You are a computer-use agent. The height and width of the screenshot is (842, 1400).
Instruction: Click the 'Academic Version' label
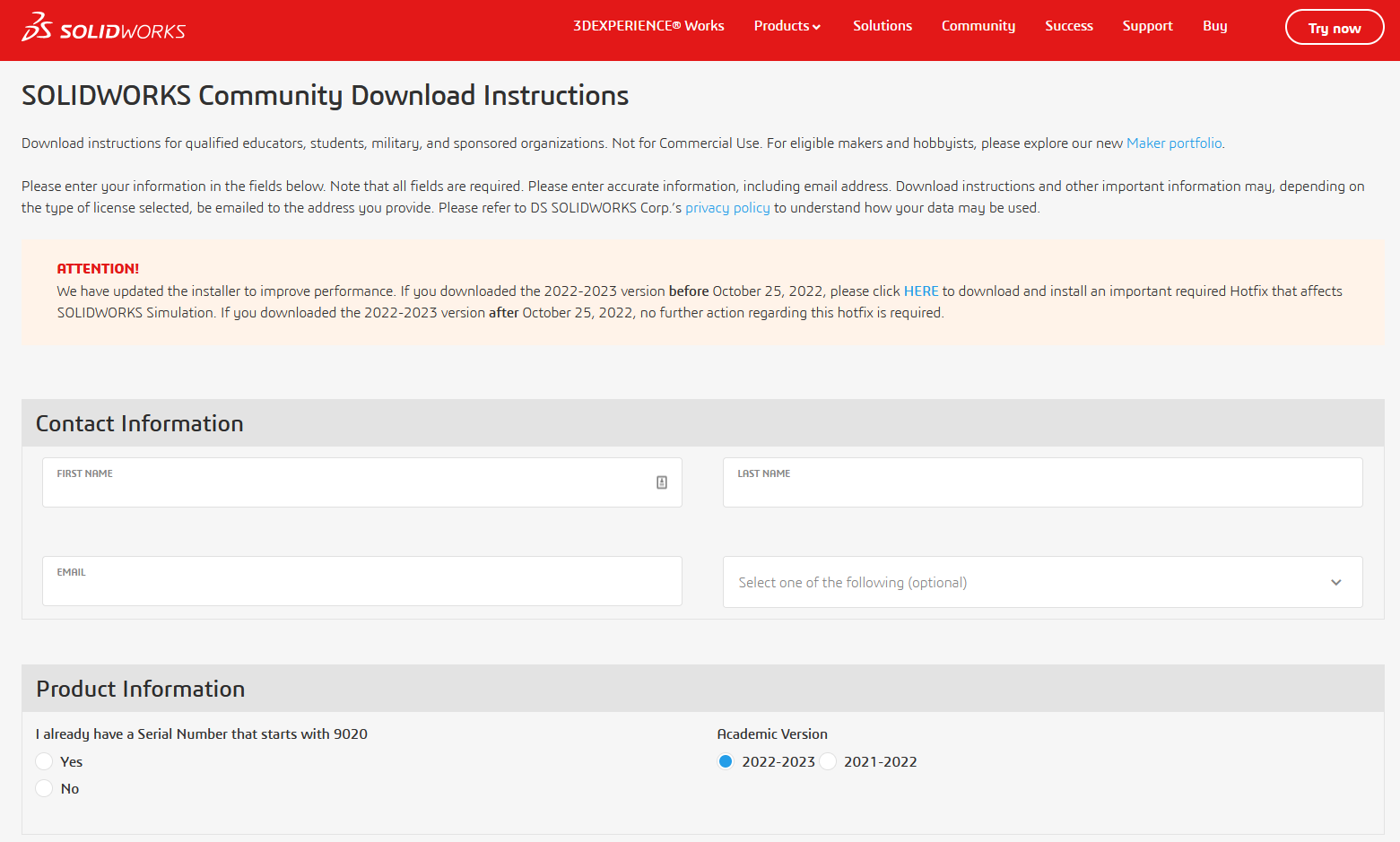pyautogui.click(x=772, y=734)
